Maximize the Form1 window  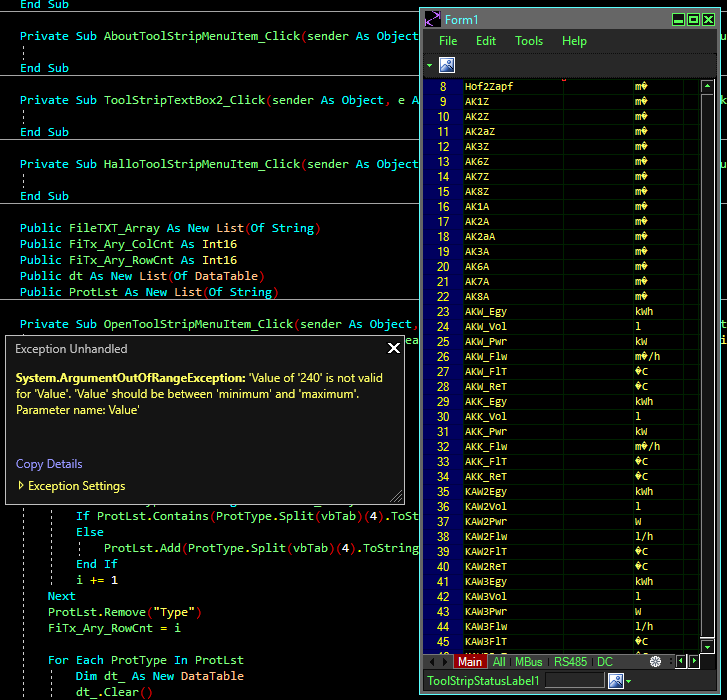[x=693, y=19]
